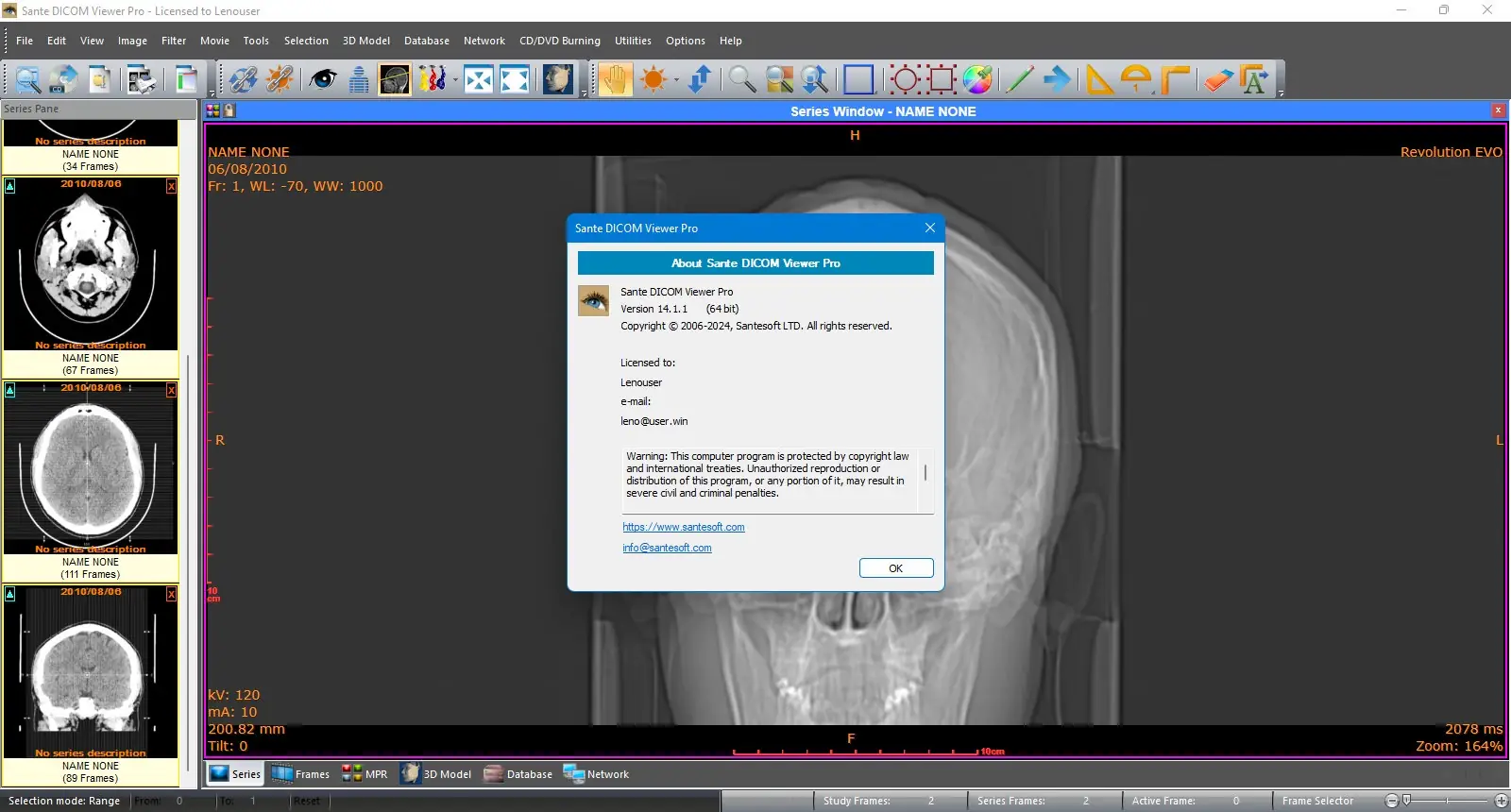Click the color wheel eyedropper tool
The width and height of the screenshot is (1511, 812).
(977, 79)
